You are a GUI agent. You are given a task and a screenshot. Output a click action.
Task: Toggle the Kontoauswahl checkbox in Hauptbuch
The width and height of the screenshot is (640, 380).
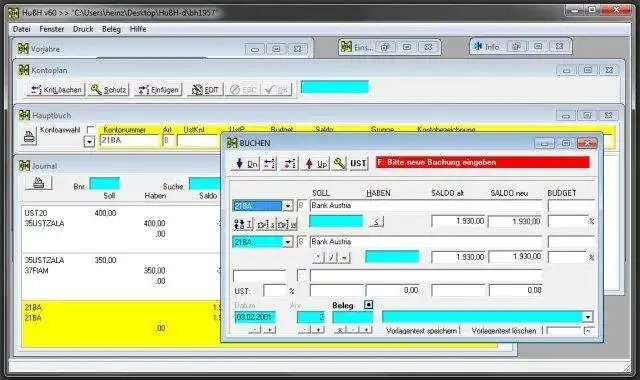click(x=90, y=130)
